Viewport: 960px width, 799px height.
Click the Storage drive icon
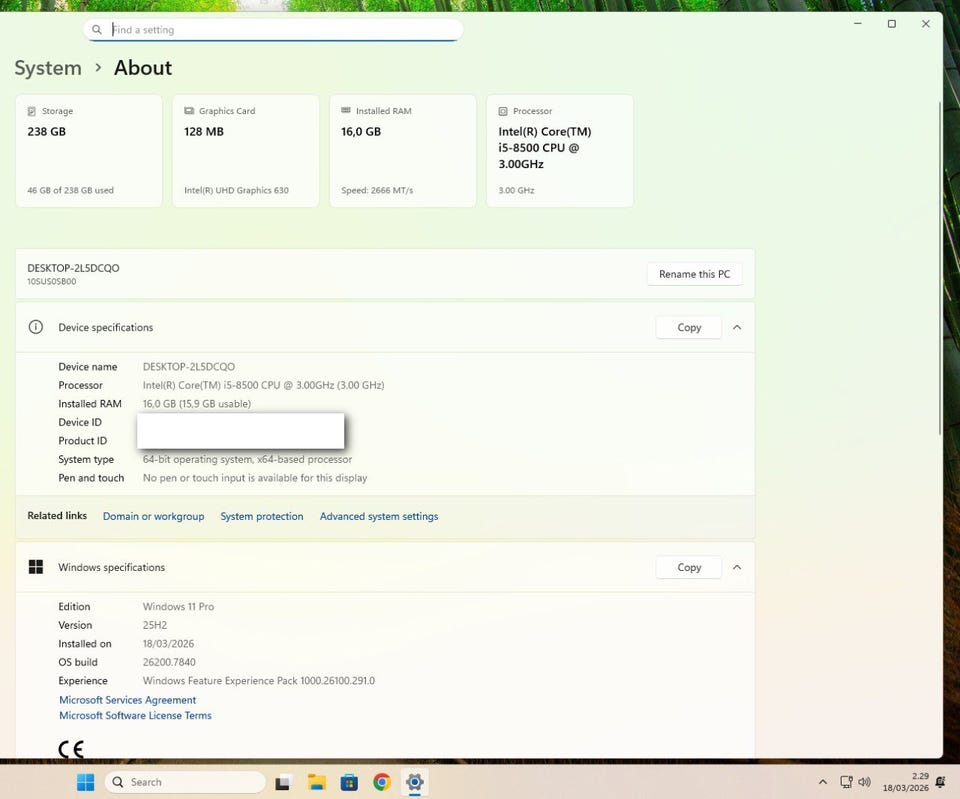click(x=32, y=111)
